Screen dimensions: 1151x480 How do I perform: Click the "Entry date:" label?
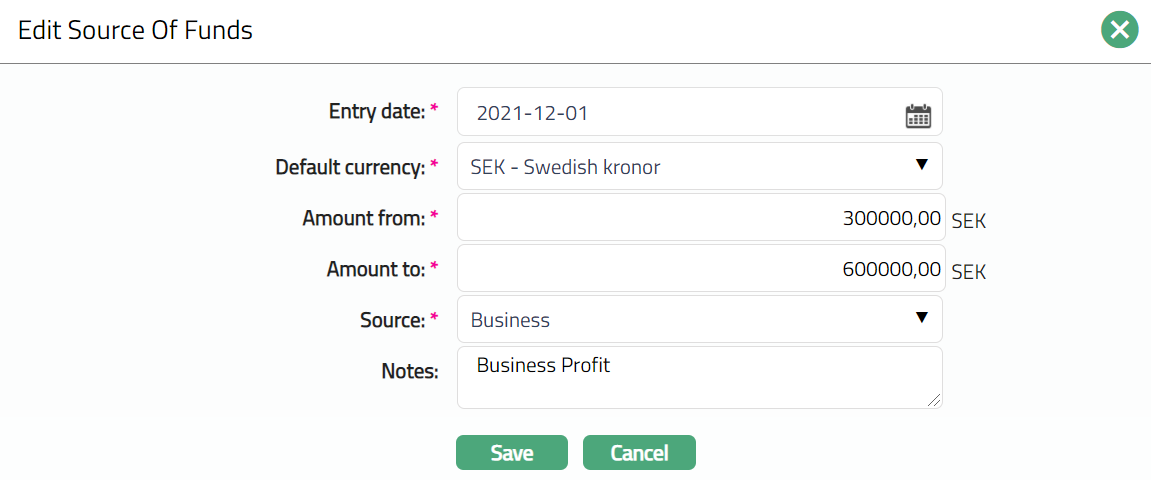[377, 112]
